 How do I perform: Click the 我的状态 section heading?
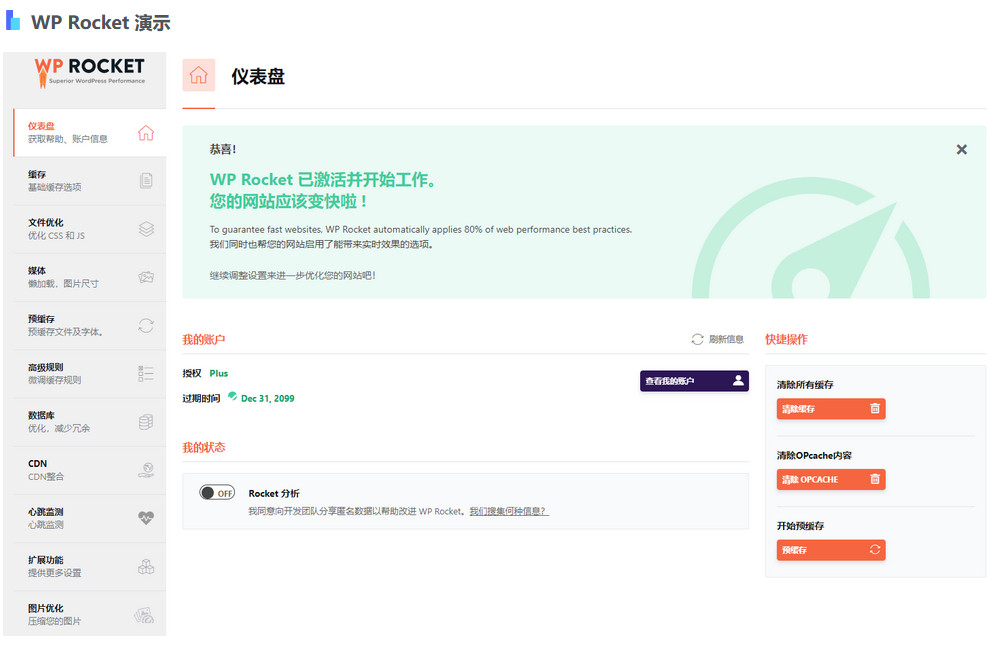pyautogui.click(x=203, y=447)
